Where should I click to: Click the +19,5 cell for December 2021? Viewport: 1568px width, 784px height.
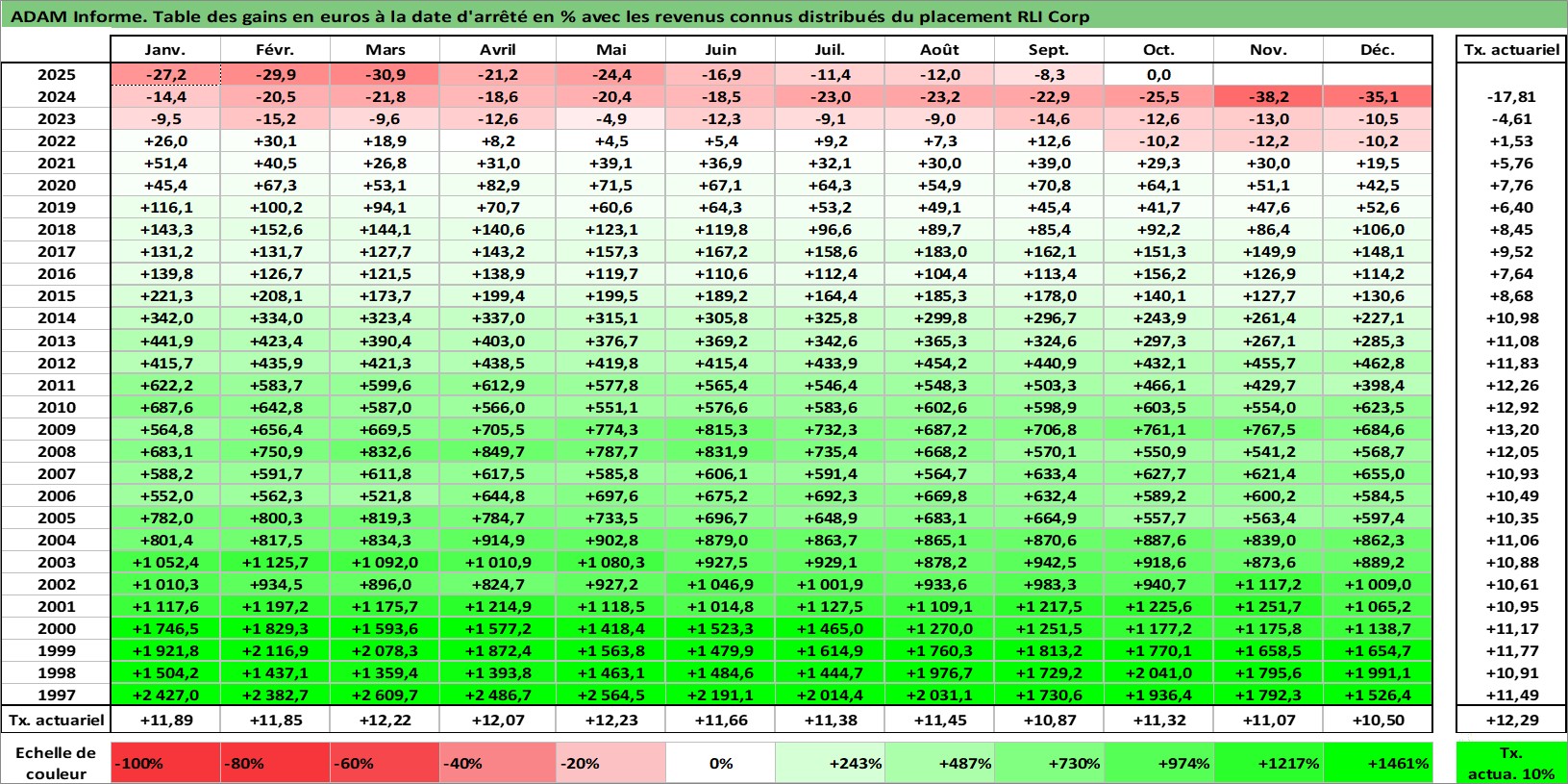(1378, 163)
